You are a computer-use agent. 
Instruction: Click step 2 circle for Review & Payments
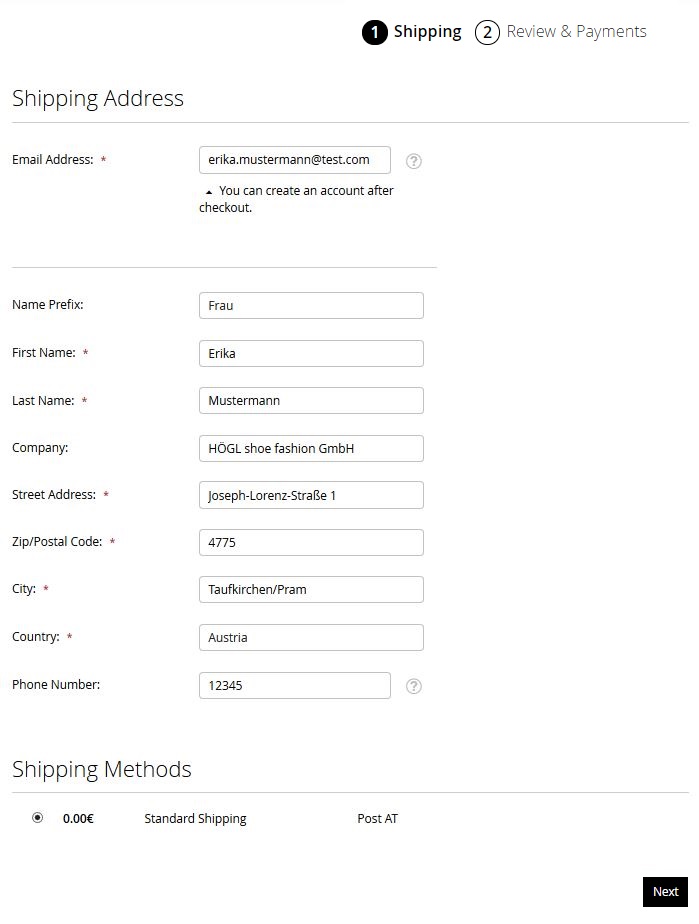(487, 33)
